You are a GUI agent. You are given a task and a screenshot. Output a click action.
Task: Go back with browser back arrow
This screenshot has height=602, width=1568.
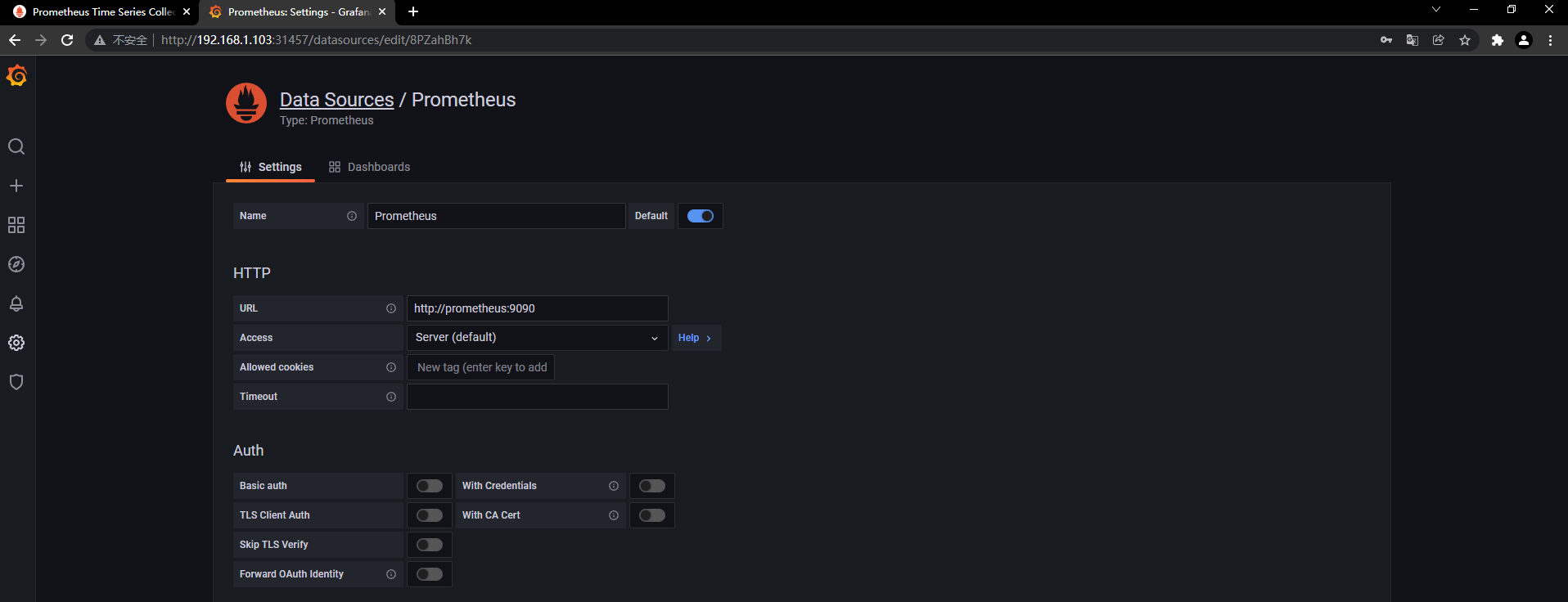coord(15,40)
